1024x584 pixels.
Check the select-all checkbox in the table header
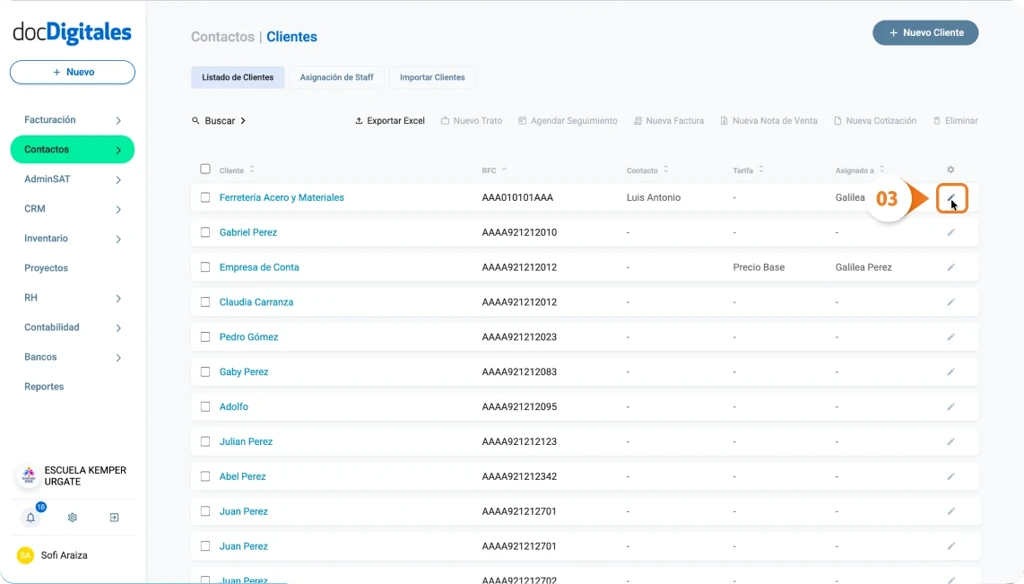tap(205, 169)
